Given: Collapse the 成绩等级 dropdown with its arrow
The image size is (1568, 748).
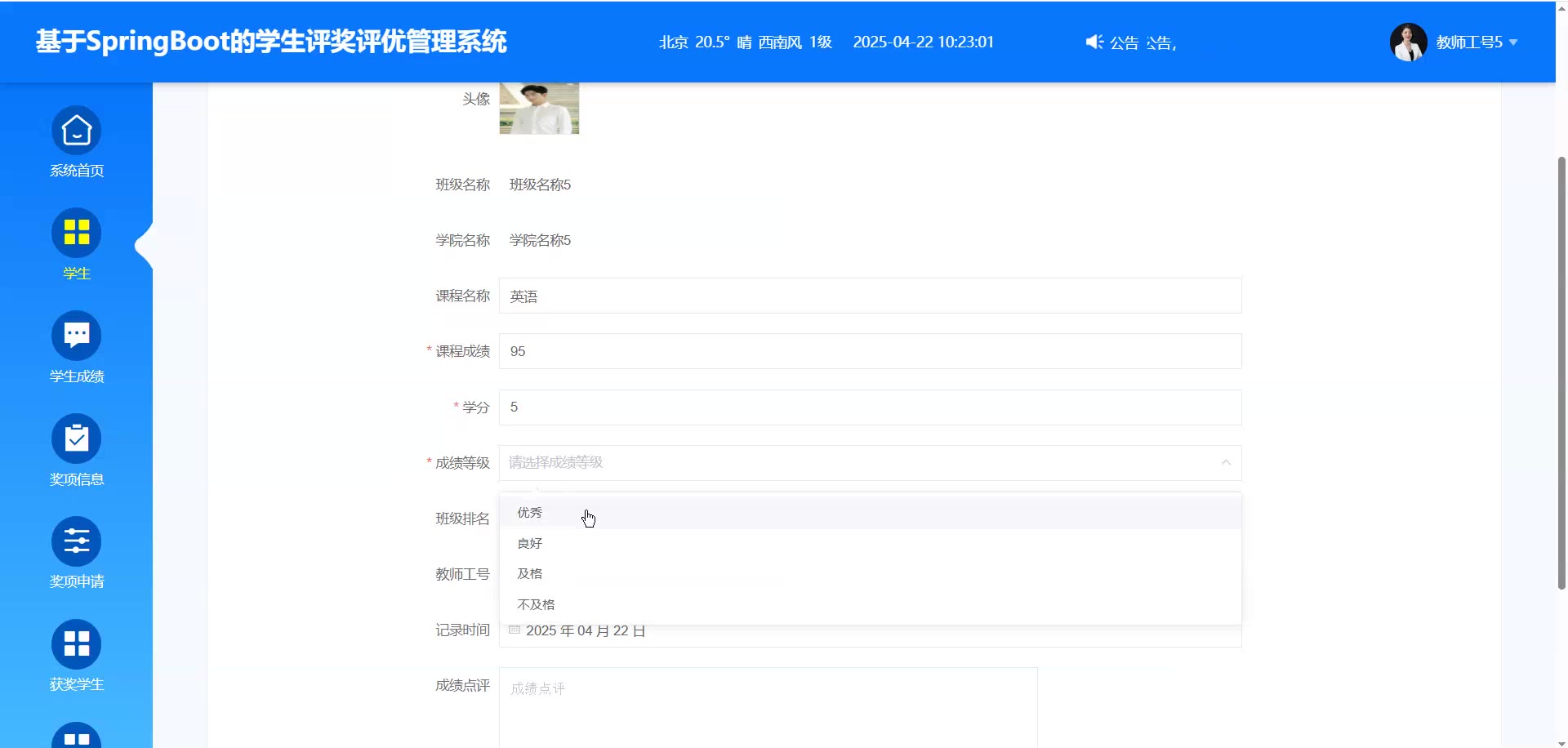Looking at the screenshot, I should (x=1225, y=462).
